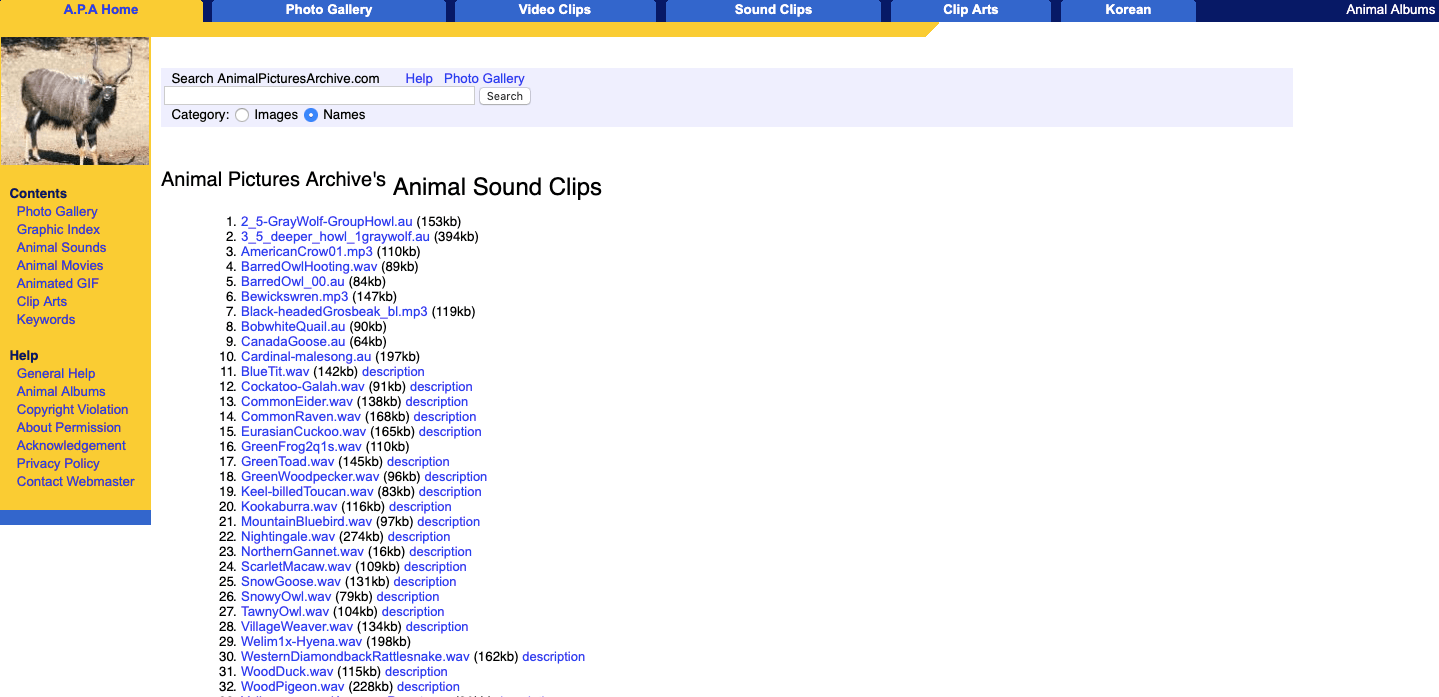This screenshot has height=697, width=1439.
Task: Open GreenWoodpecker.wav clip
Action: pos(310,477)
